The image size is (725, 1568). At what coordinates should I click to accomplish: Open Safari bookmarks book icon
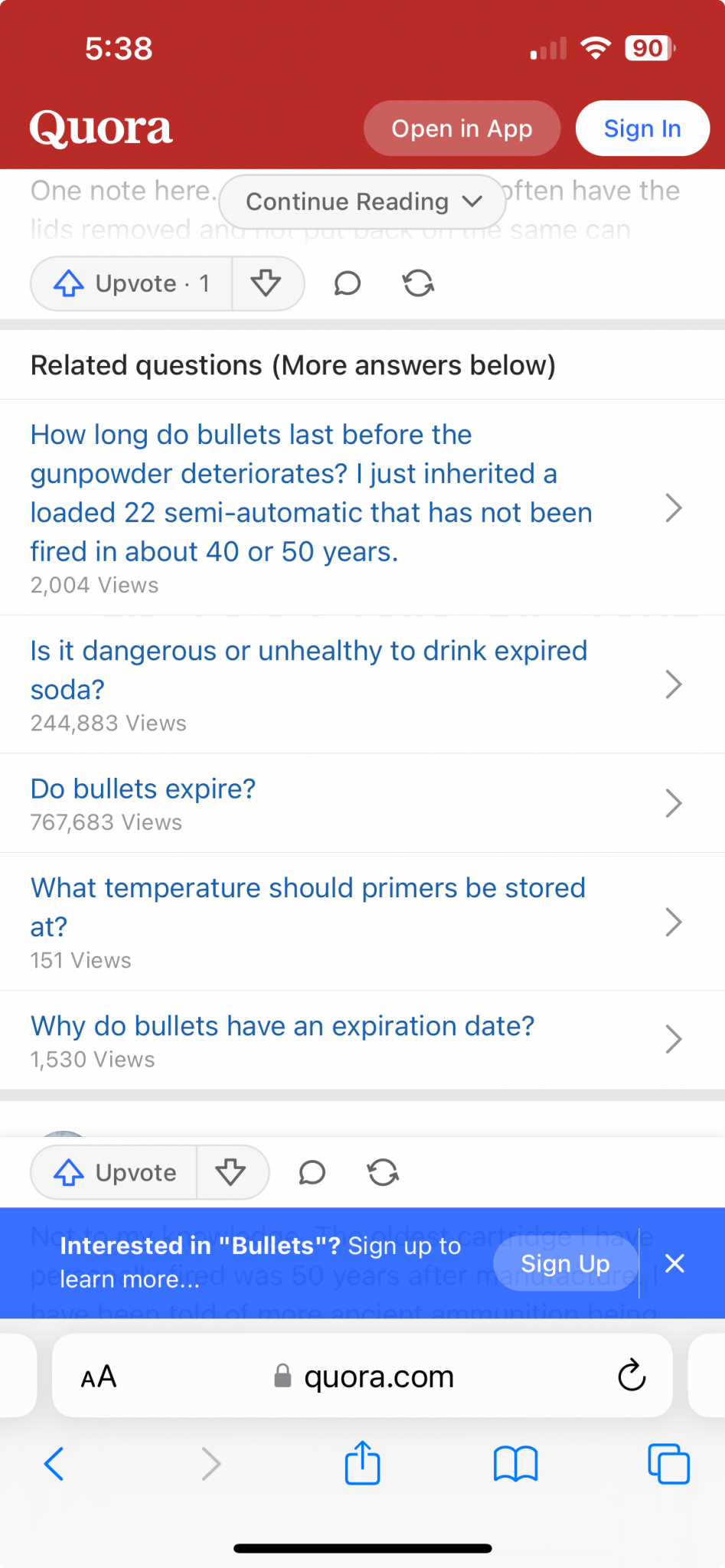pos(515,1464)
